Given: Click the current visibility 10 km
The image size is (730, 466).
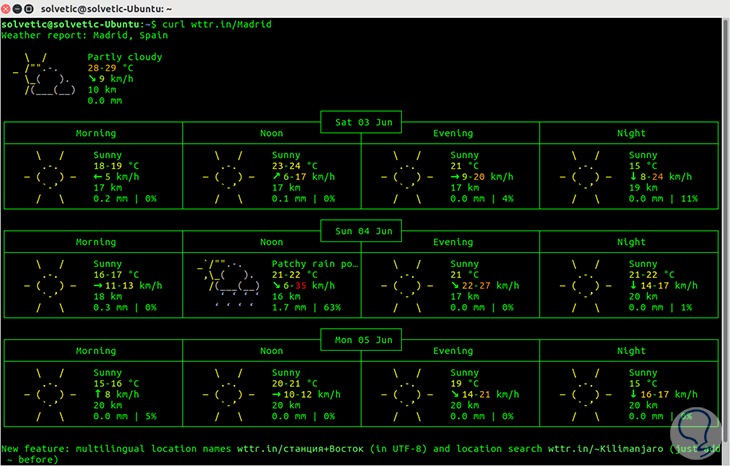Looking at the screenshot, I should [102, 90].
